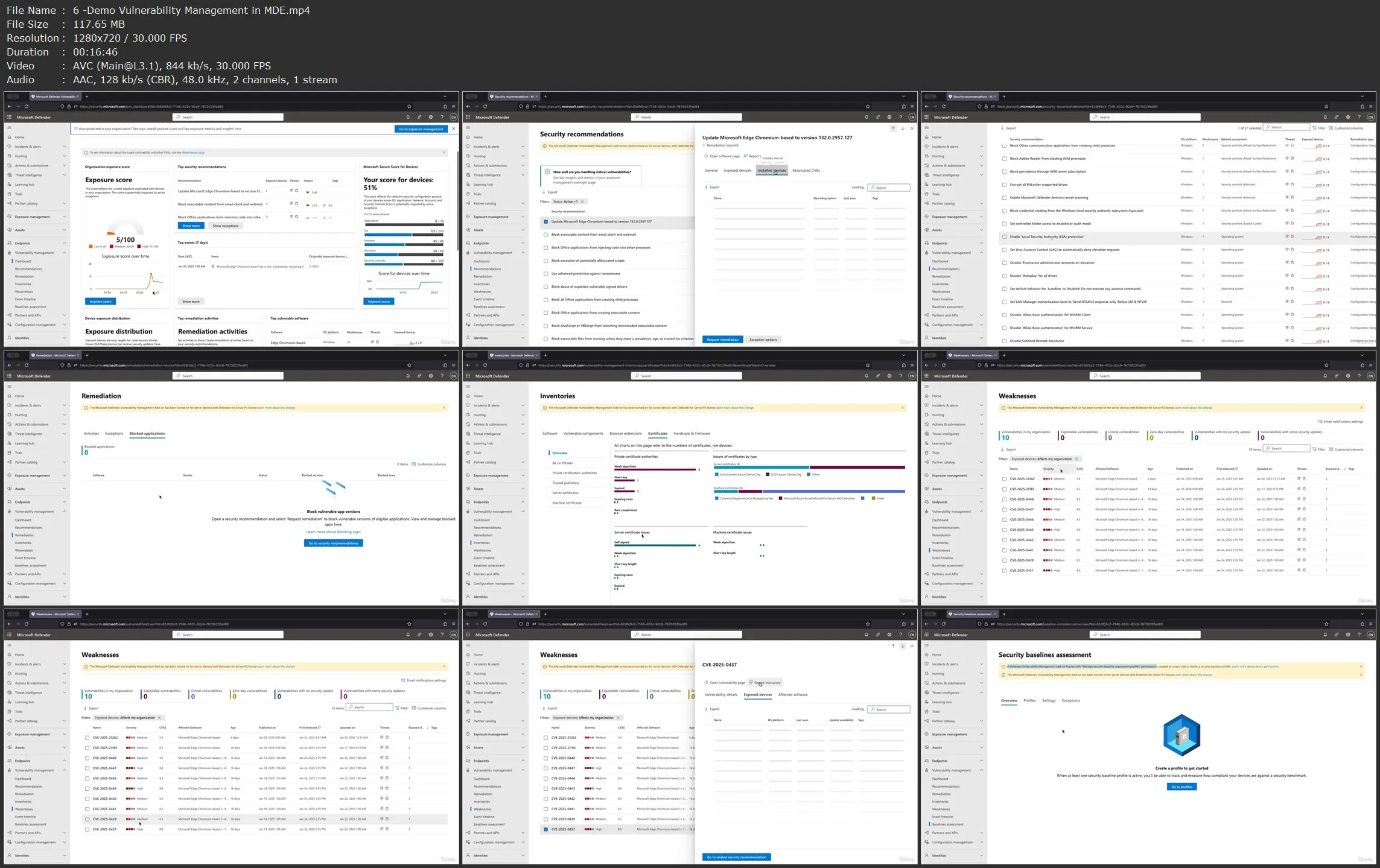Select Trusted publishers in Inventories certificates list

coord(565,483)
